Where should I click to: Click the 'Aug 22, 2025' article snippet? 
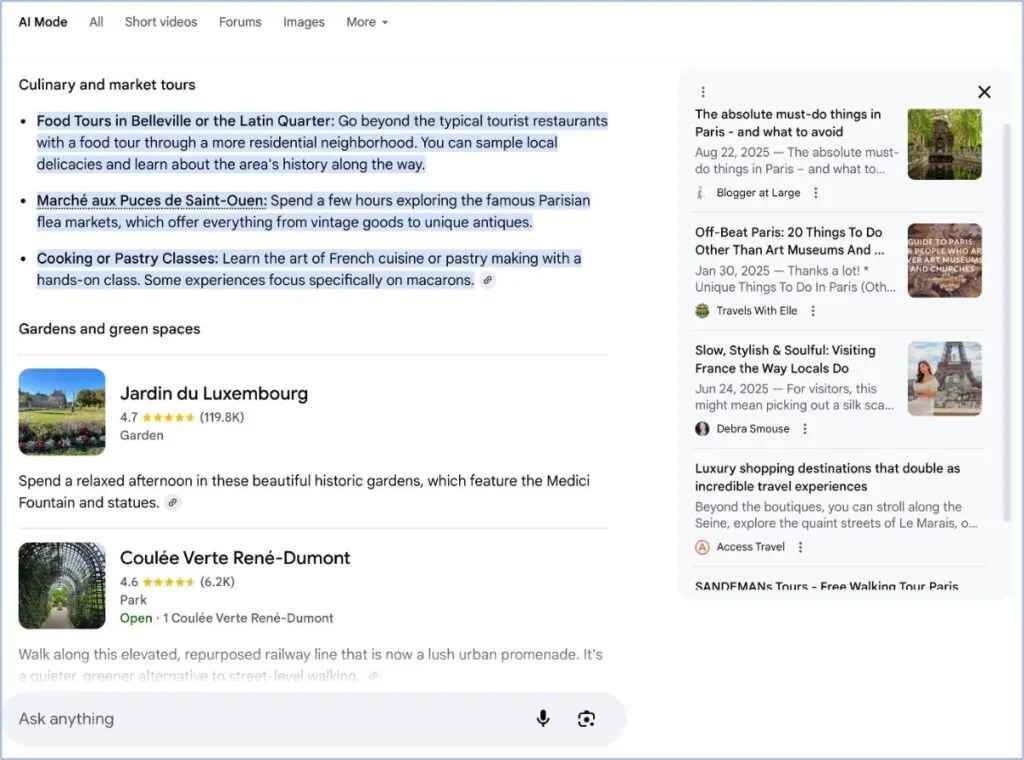797,161
